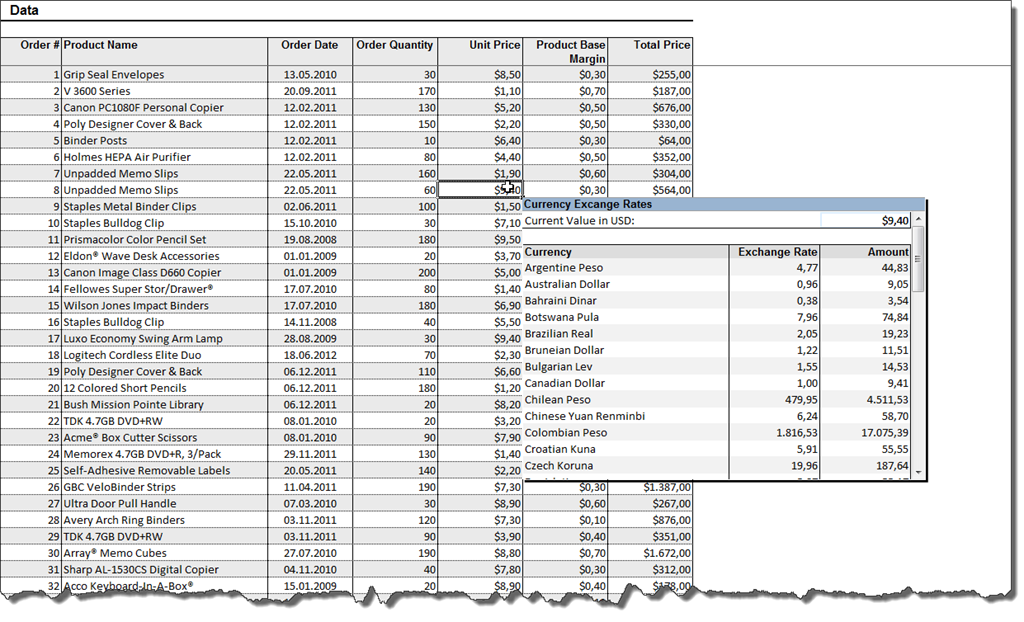This screenshot has height=622, width=1024.
Task: Select the Holmes HEPA Air Purifier cell
Action: (165, 157)
